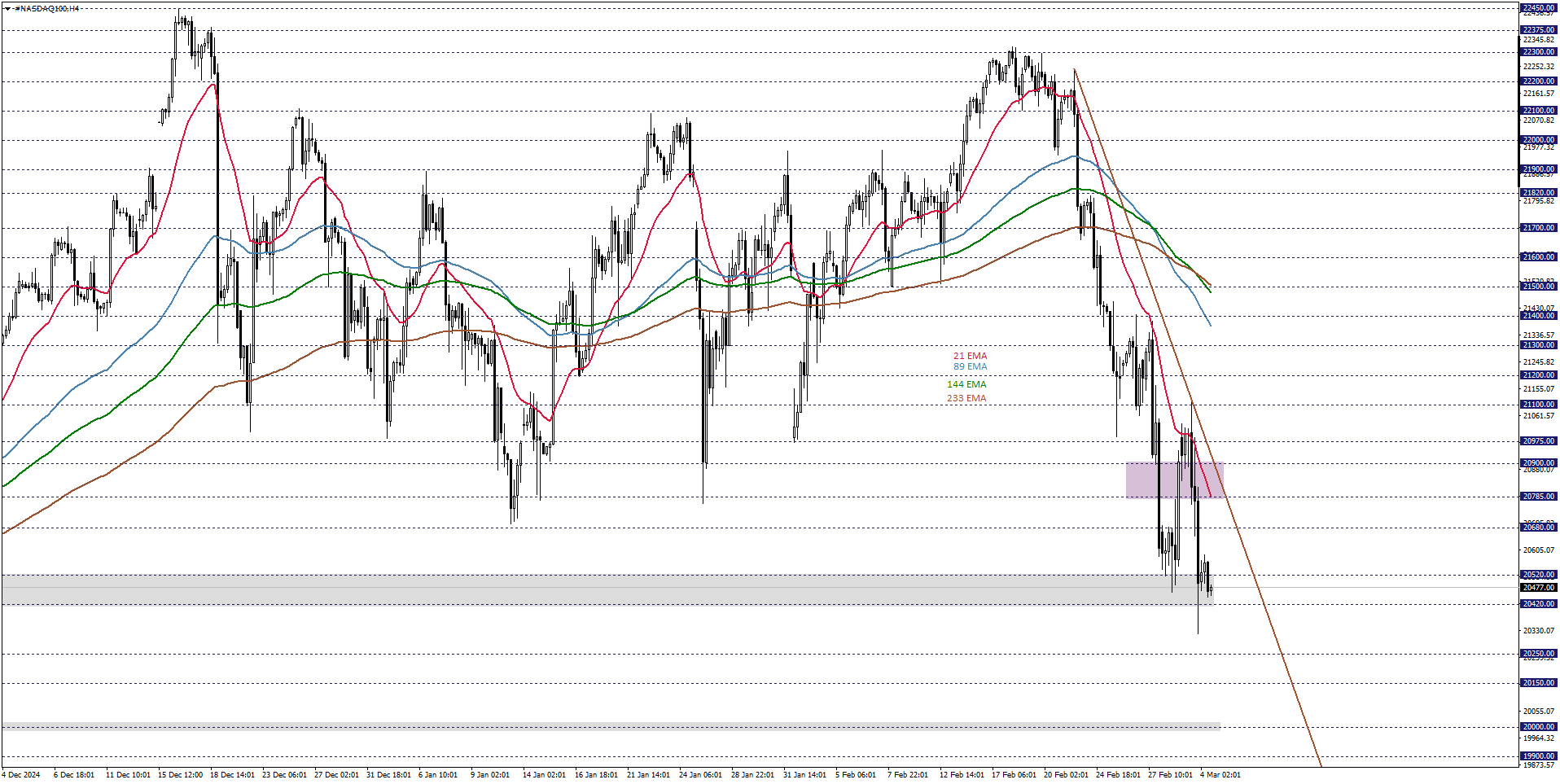The width and height of the screenshot is (1560, 784).
Task: Click the 20000.00 level label
Action: [x=1539, y=727]
